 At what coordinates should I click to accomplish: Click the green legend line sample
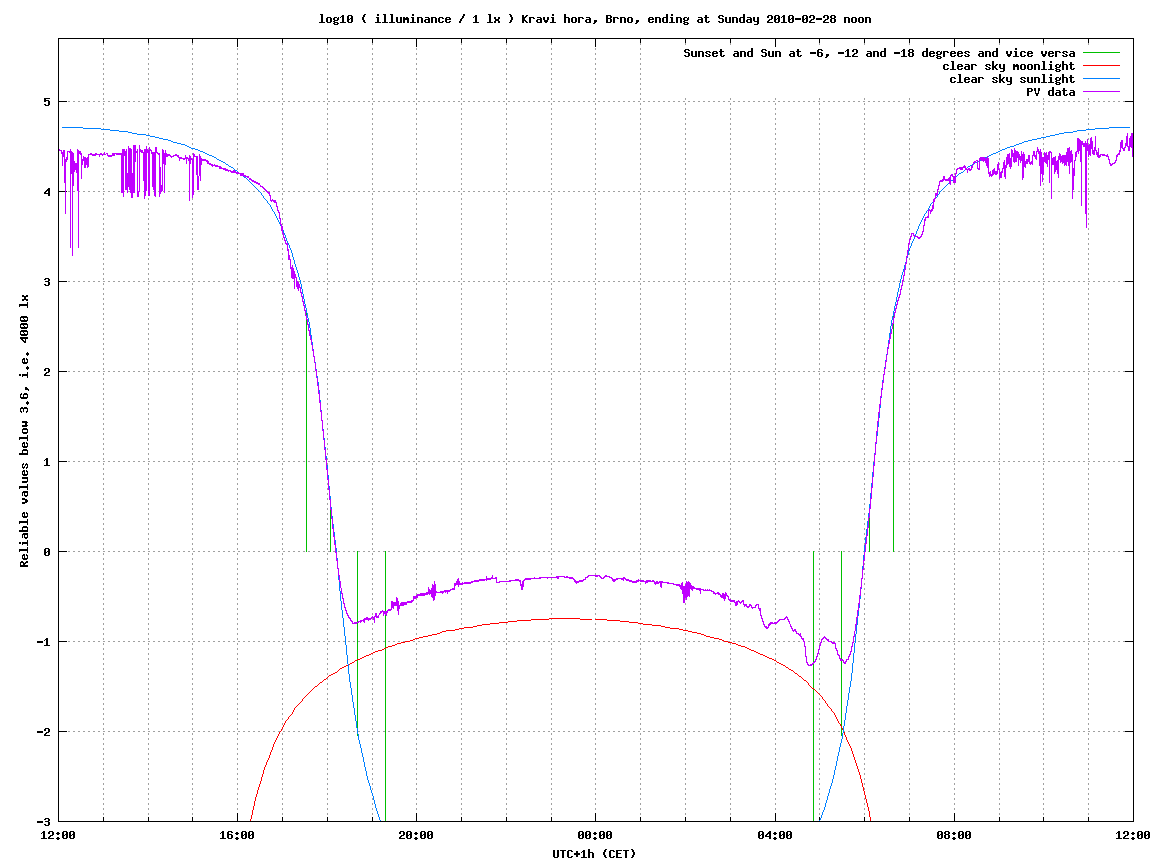point(1101,53)
